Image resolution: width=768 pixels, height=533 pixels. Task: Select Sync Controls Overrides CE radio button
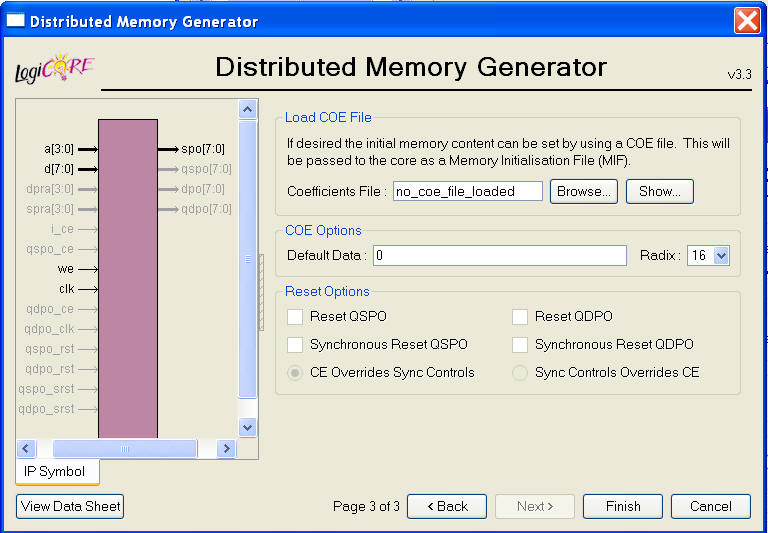click(520, 373)
